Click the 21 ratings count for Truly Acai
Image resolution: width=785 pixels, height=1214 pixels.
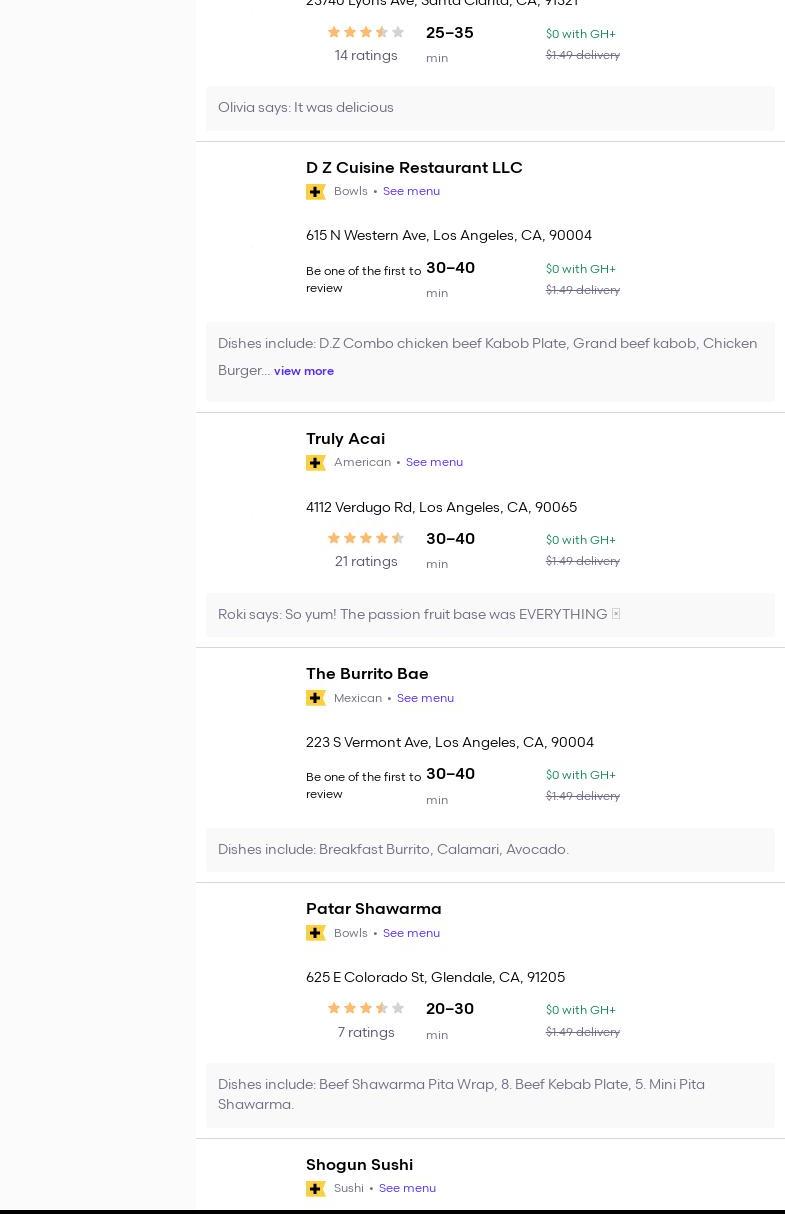tap(366, 562)
